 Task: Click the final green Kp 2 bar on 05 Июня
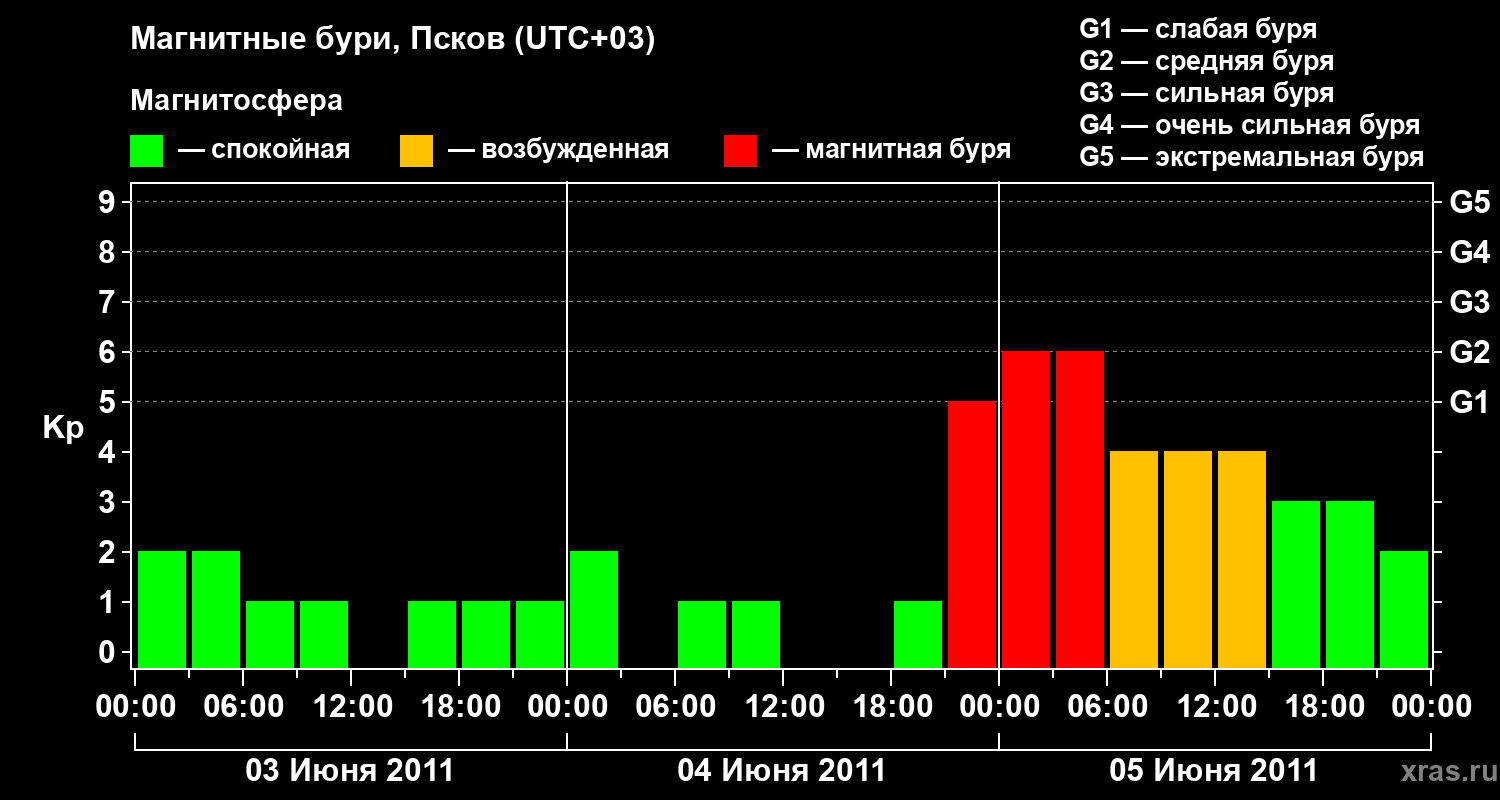pyautogui.click(x=1404, y=609)
